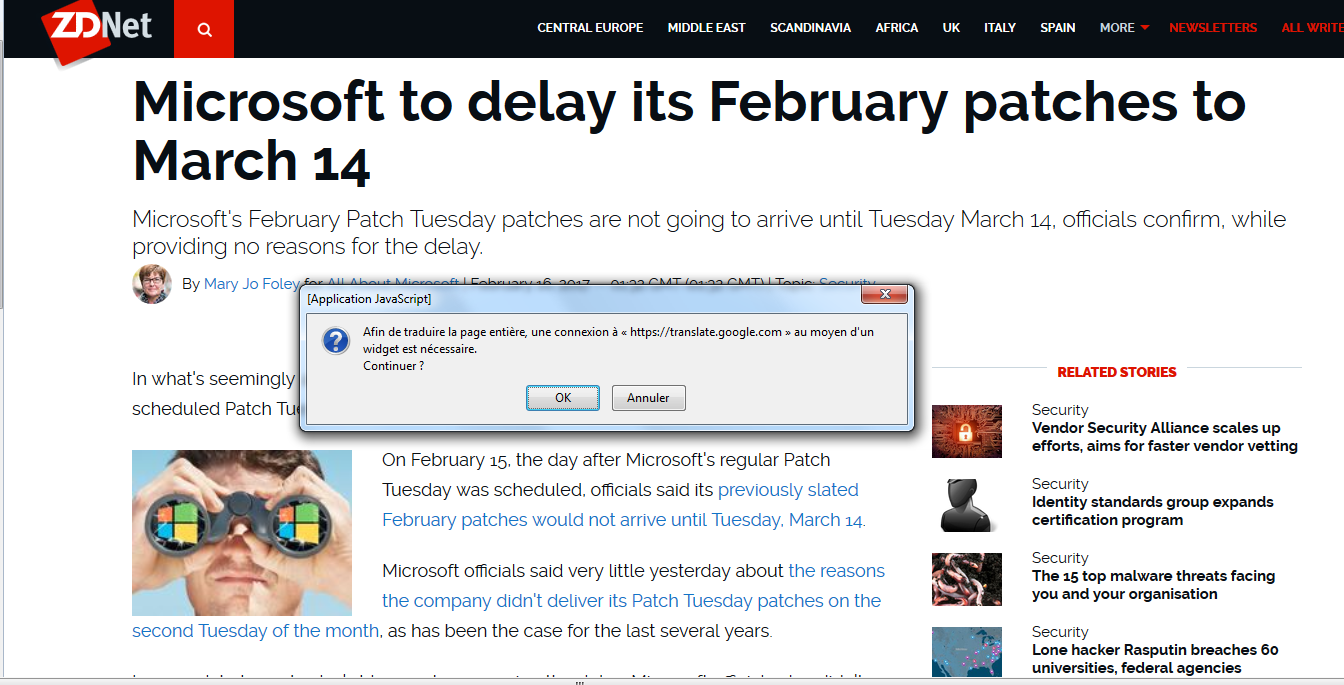Go to the UK edition
The height and width of the screenshot is (685, 1344).
tap(951, 28)
